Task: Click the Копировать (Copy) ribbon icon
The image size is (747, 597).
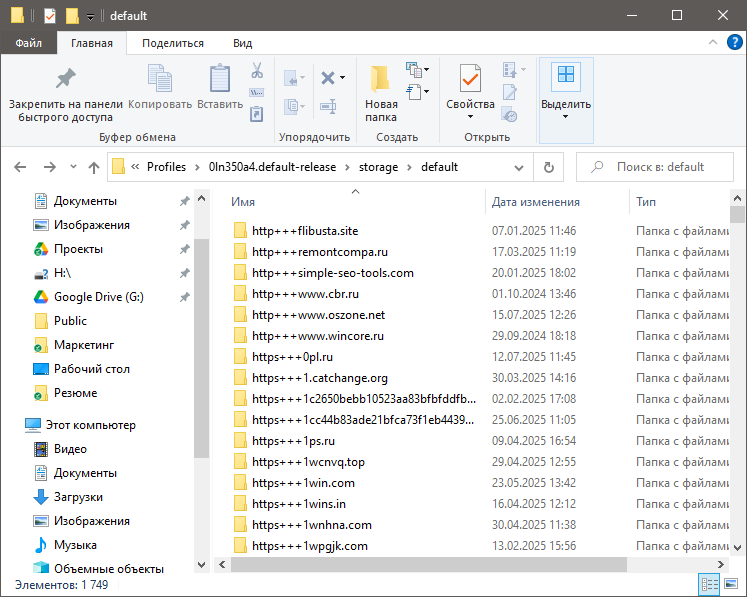Action: coord(160,78)
